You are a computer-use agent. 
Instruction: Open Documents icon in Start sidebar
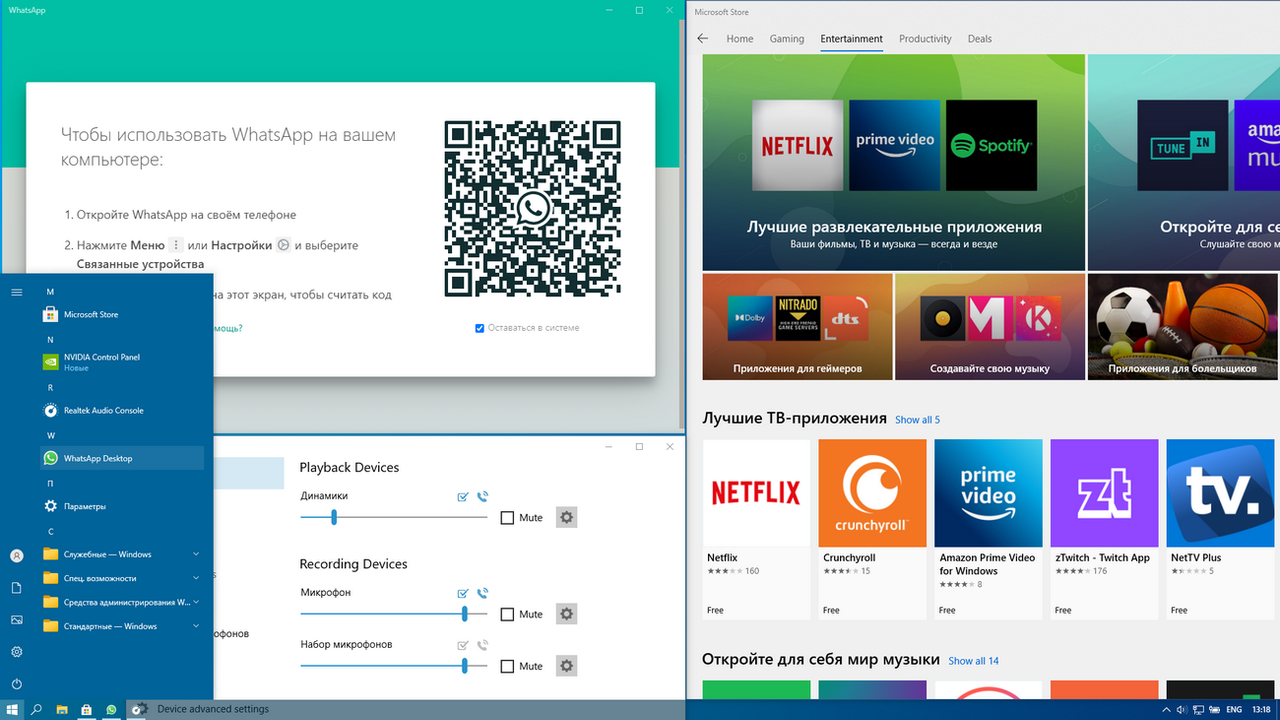(16, 588)
